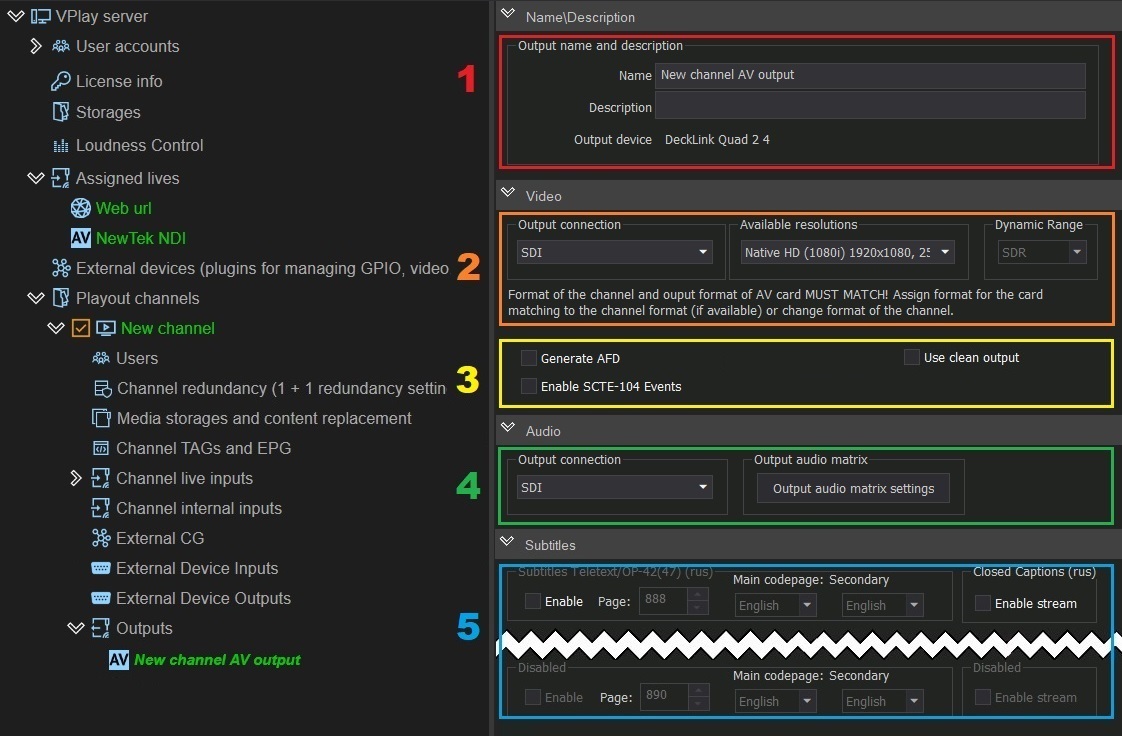Click the Enable checkbox beside page 890
The image size is (1122, 736).
pos(533,697)
